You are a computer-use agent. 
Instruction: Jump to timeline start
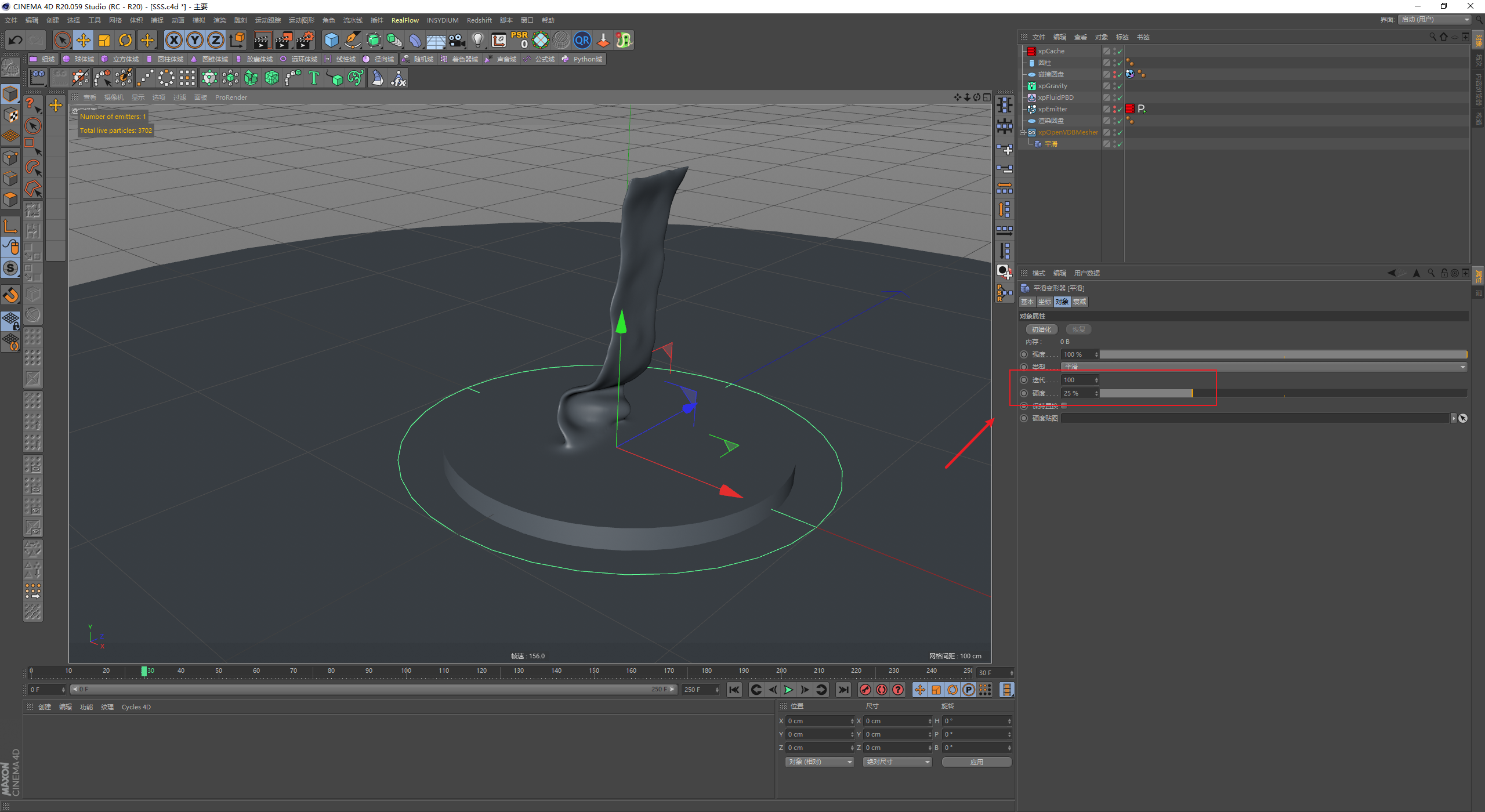pyautogui.click(x=734, y=690)
